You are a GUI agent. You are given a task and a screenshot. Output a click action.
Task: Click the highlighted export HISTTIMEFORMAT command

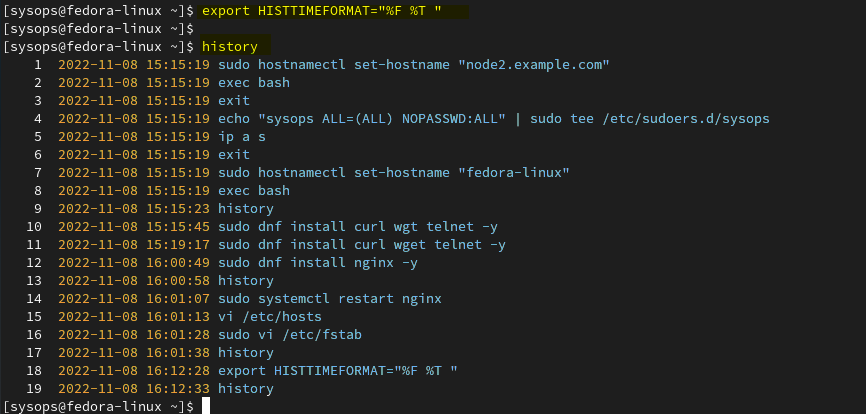point(322,10)
